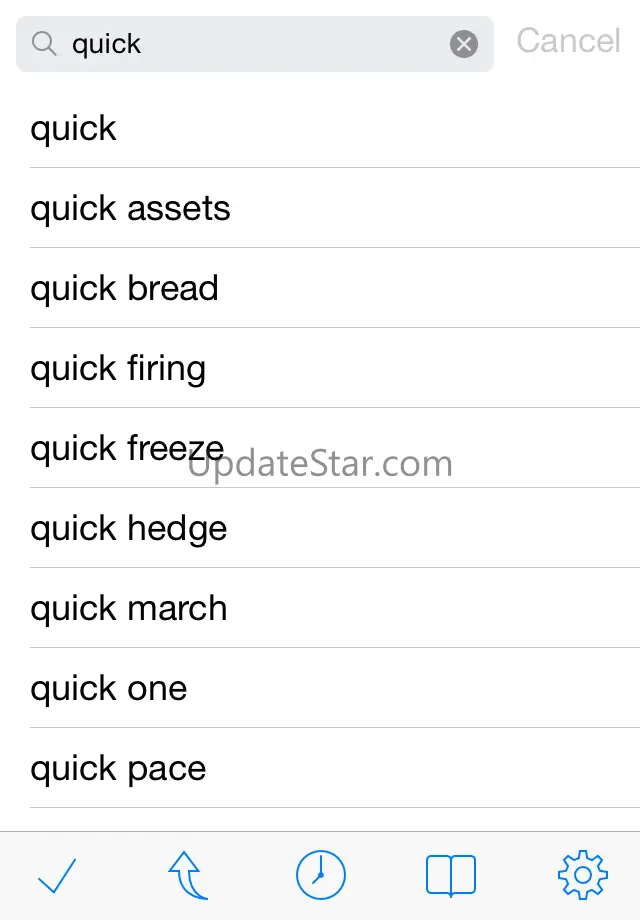This screenshot has width=640, height=920.
Task: Tap the blank row below "quick pace"
Action: [320, 820]
